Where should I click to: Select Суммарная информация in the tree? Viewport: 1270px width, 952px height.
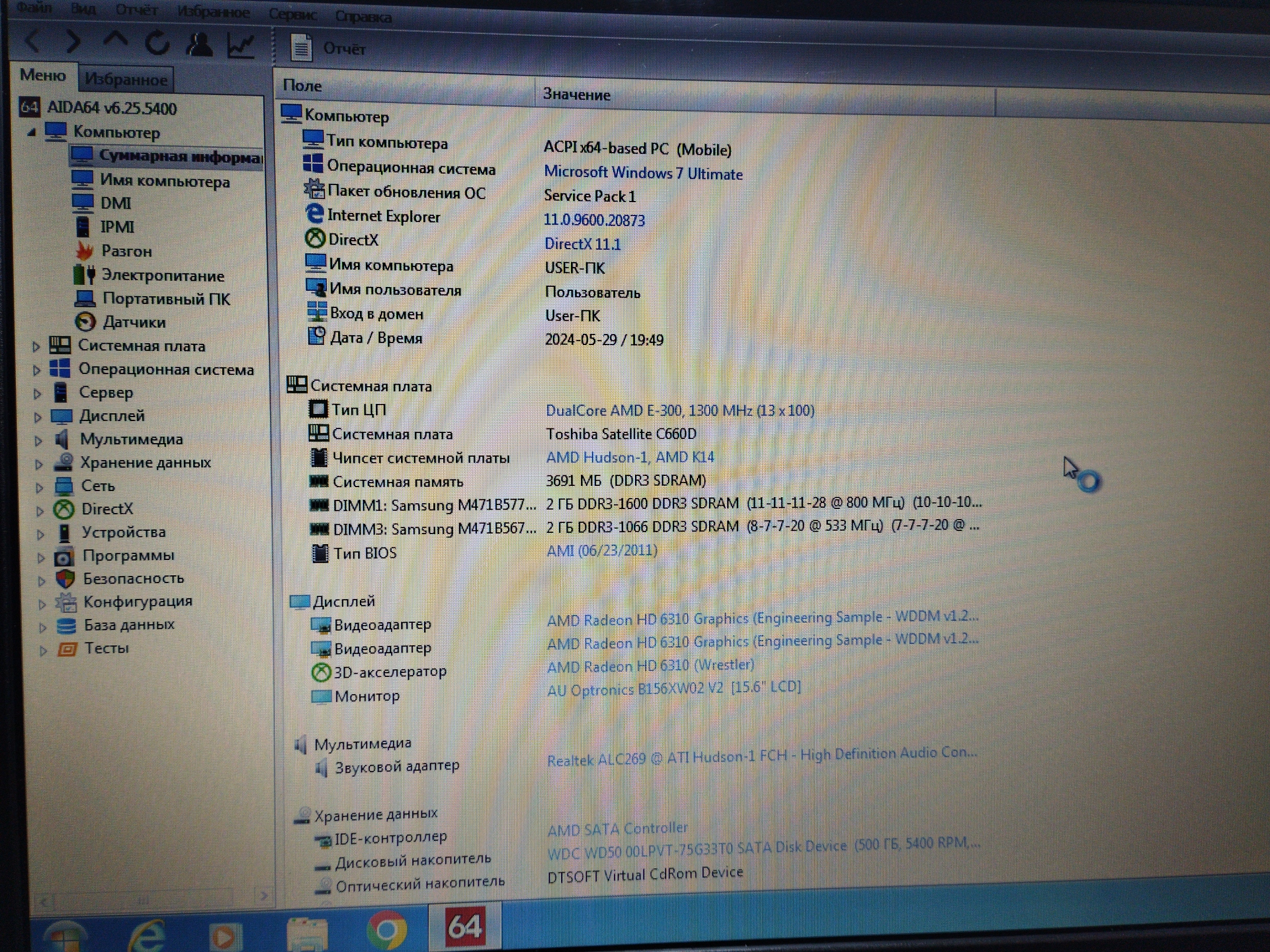point(166,156)
